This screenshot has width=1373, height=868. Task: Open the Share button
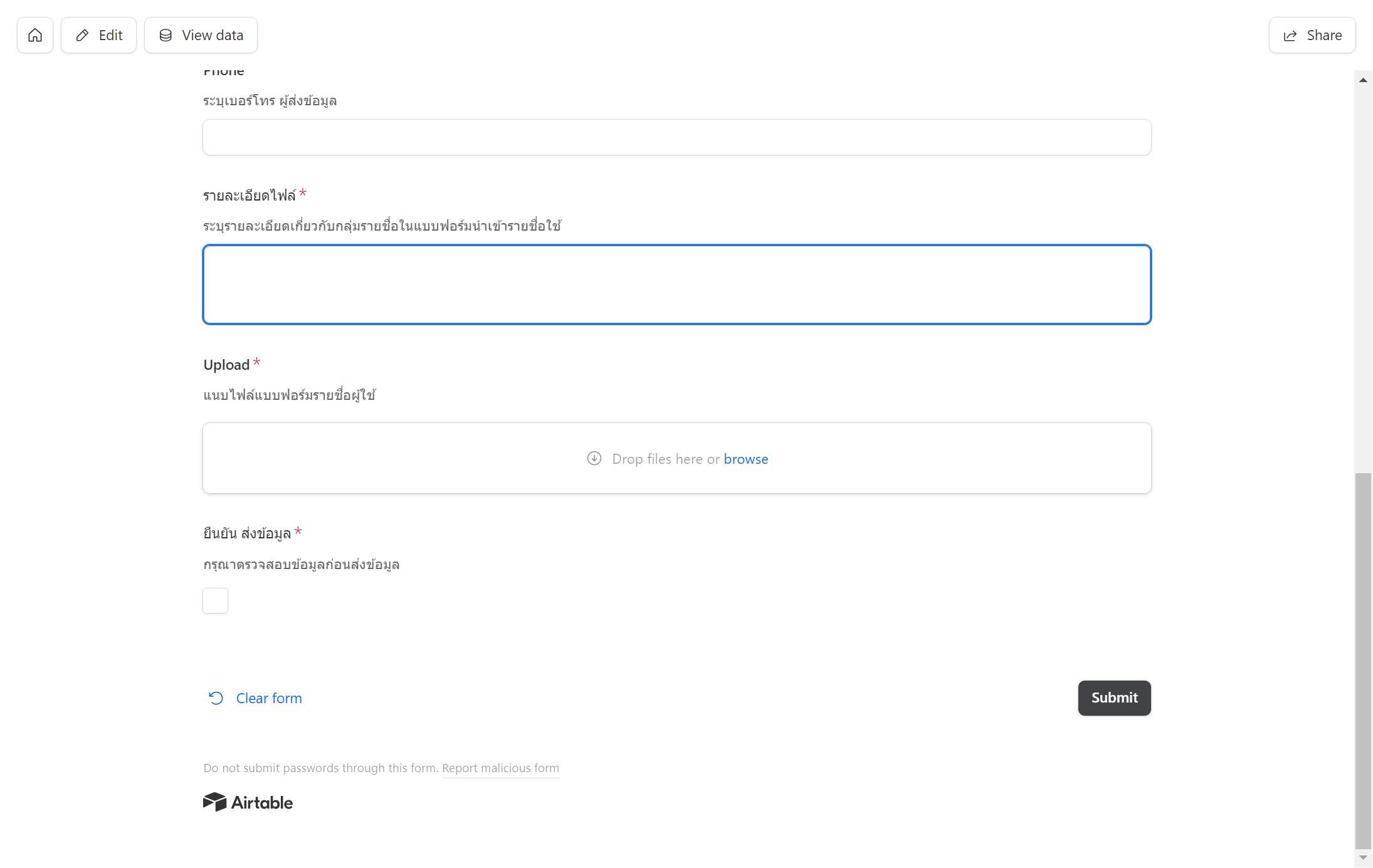pyautogui.click(x=1312, y=35)
